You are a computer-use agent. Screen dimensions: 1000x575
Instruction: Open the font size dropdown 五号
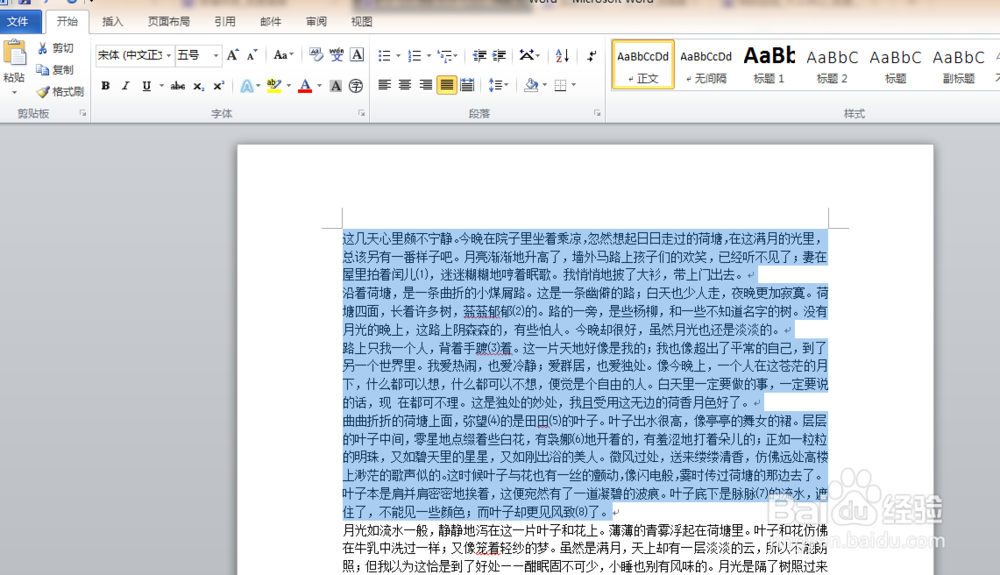[216, 55]
